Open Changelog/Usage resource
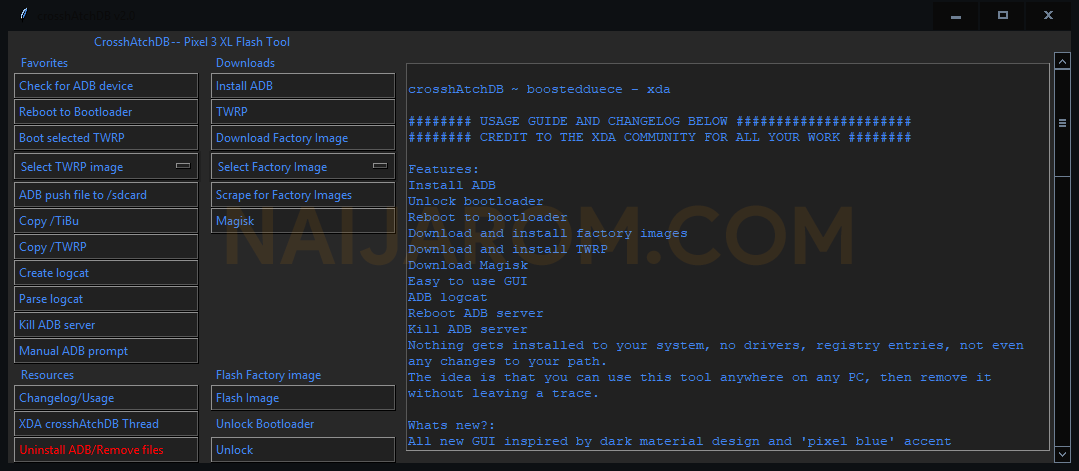Image resolution: width=1079 pixels, height=471 pixels. [x=106, y=398]
